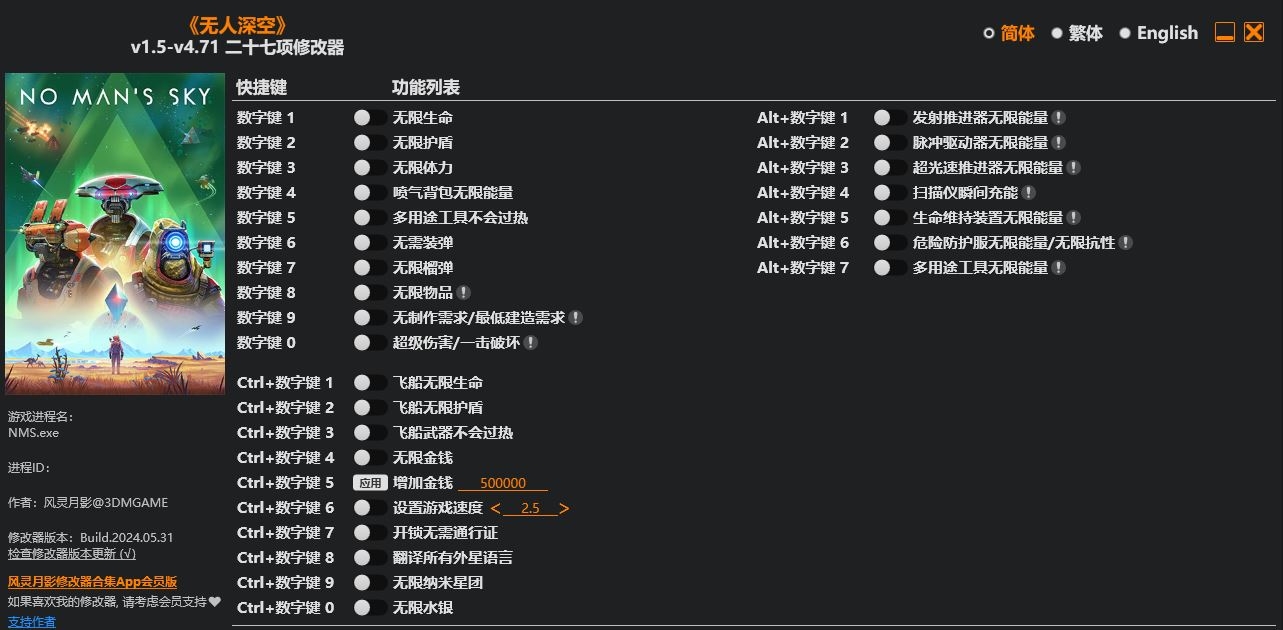Click info icon next to 扫描仪瞬间充能
Image resolution: width=1283 pixels, height=630 pixels.
click(x=1029, y=193)
